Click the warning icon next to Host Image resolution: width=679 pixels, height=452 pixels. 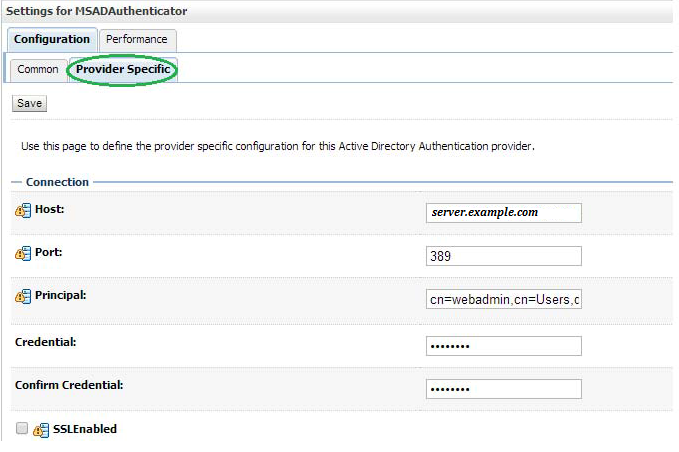tap(23, 210)
